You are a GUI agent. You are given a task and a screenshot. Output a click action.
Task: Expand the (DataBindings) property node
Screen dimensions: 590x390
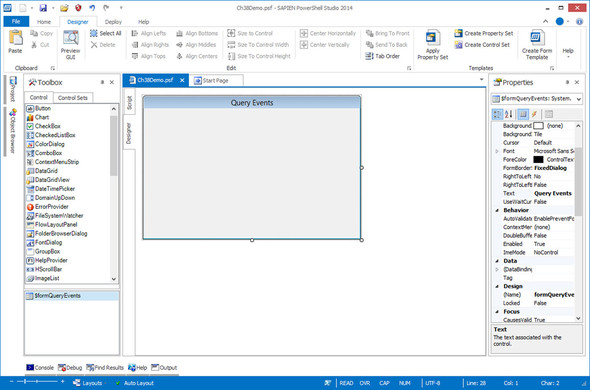497,270
